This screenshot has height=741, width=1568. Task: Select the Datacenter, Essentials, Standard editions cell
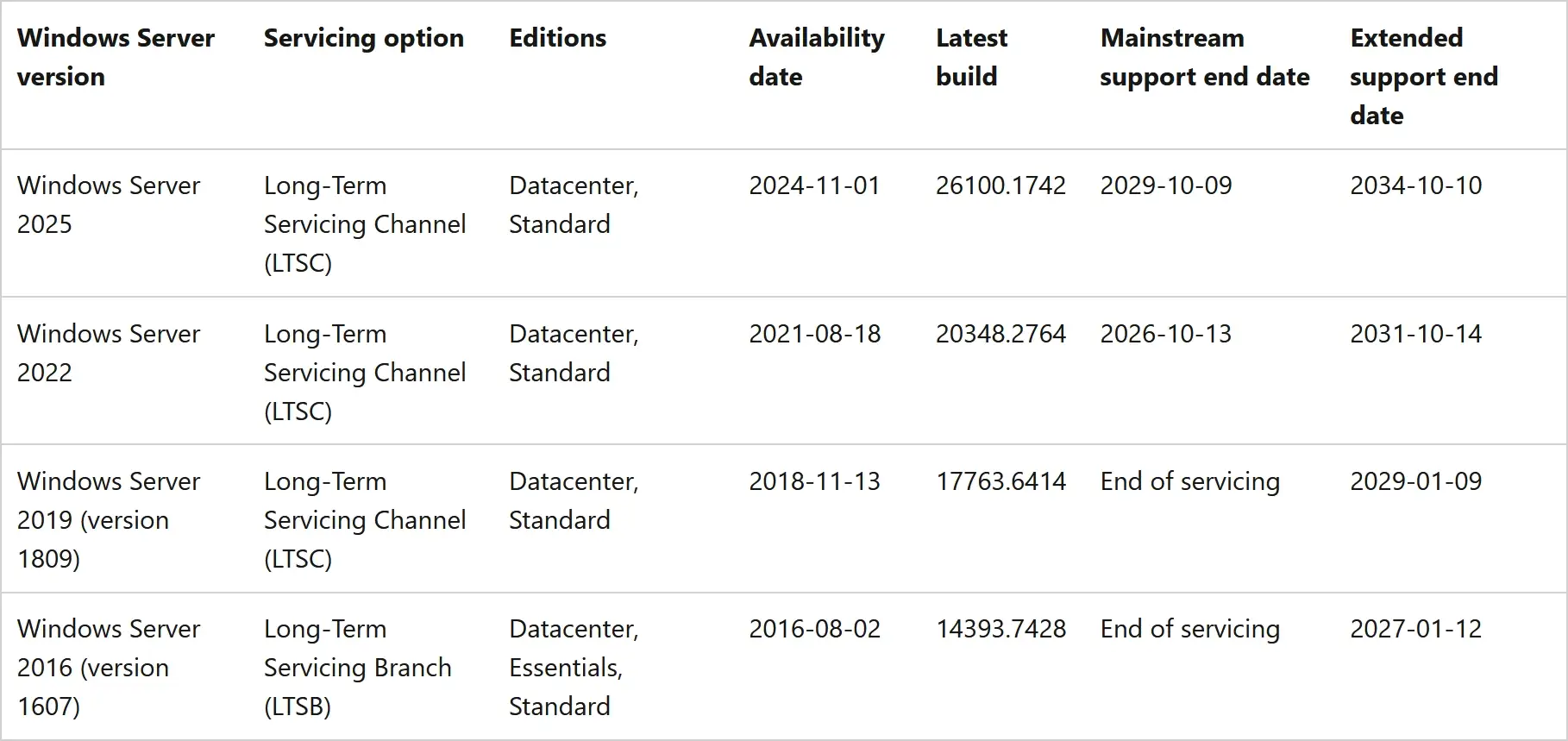point(574,667)
